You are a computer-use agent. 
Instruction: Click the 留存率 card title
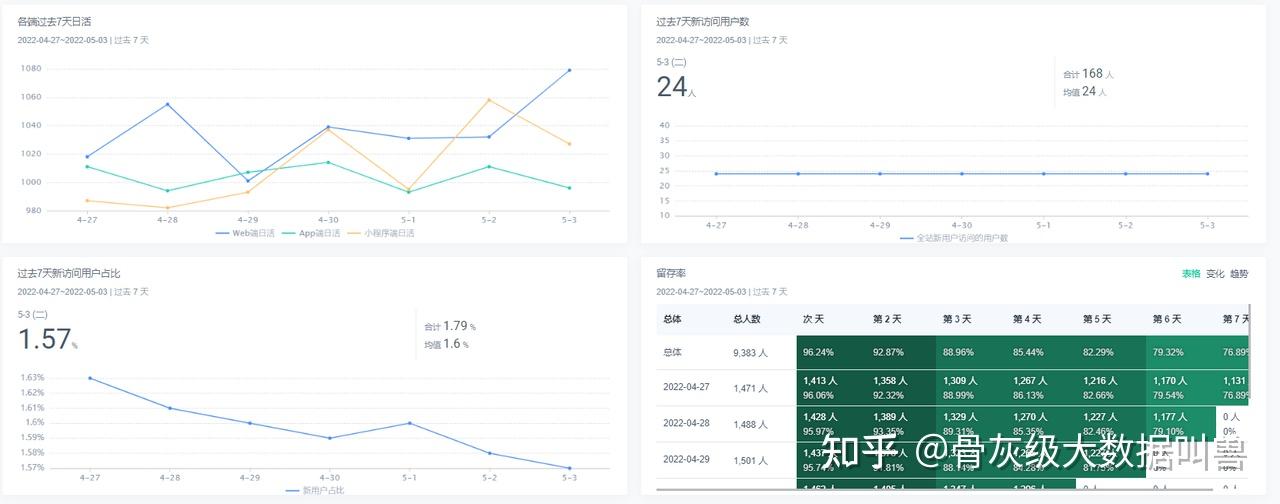[671, 273]
